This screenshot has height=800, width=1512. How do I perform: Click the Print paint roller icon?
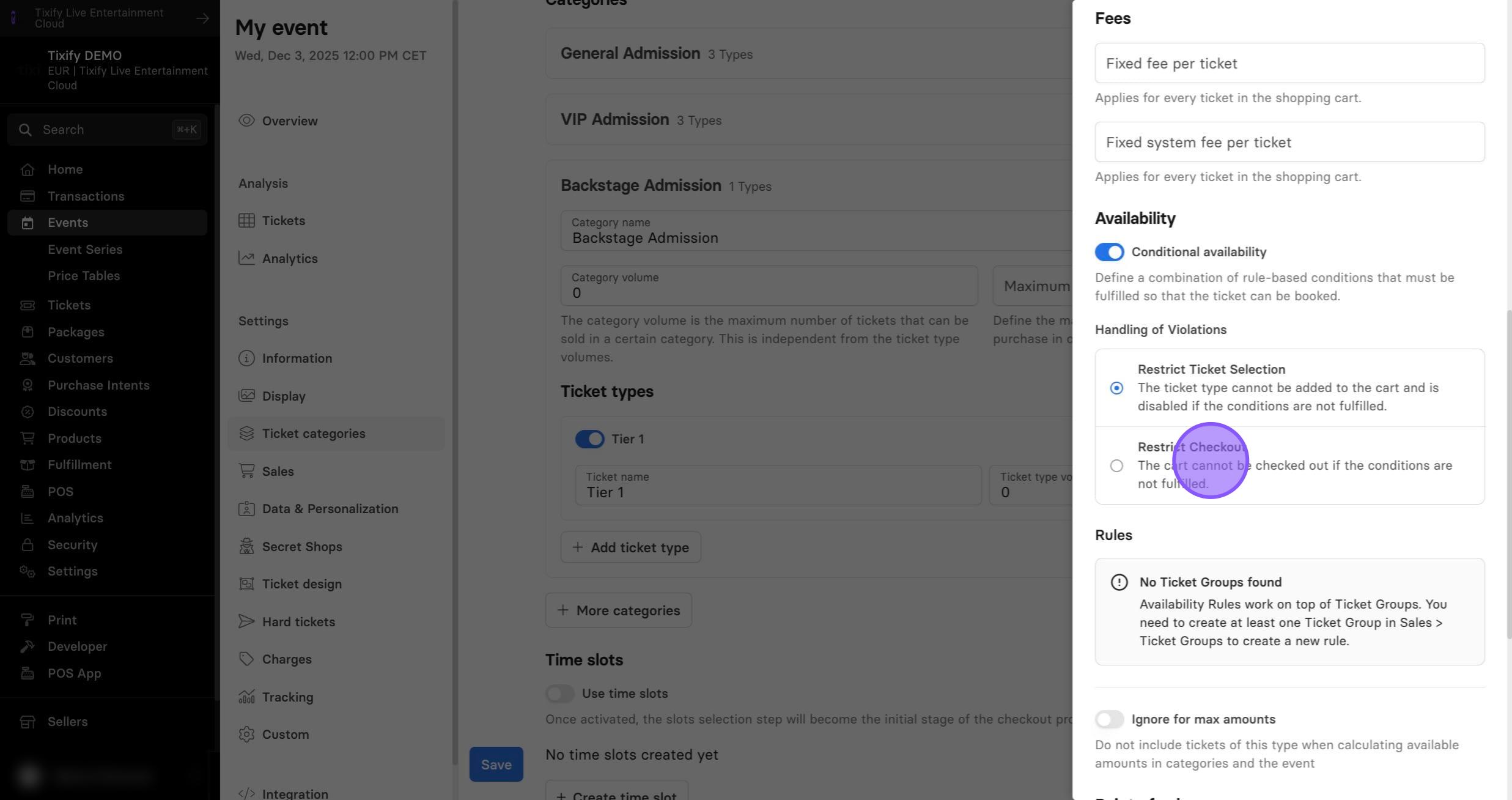27,620
